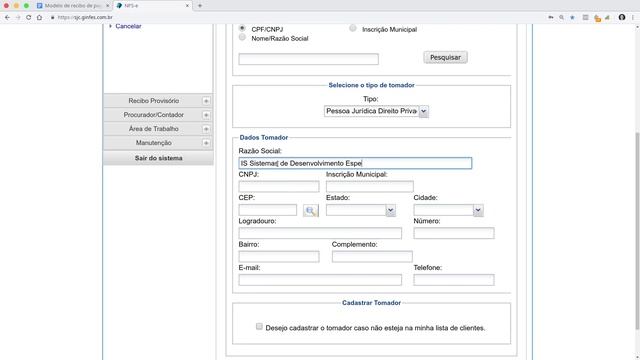Screen dimensions: 640x360
Task: Click the CNPJ input field
Action: point(279,187)
